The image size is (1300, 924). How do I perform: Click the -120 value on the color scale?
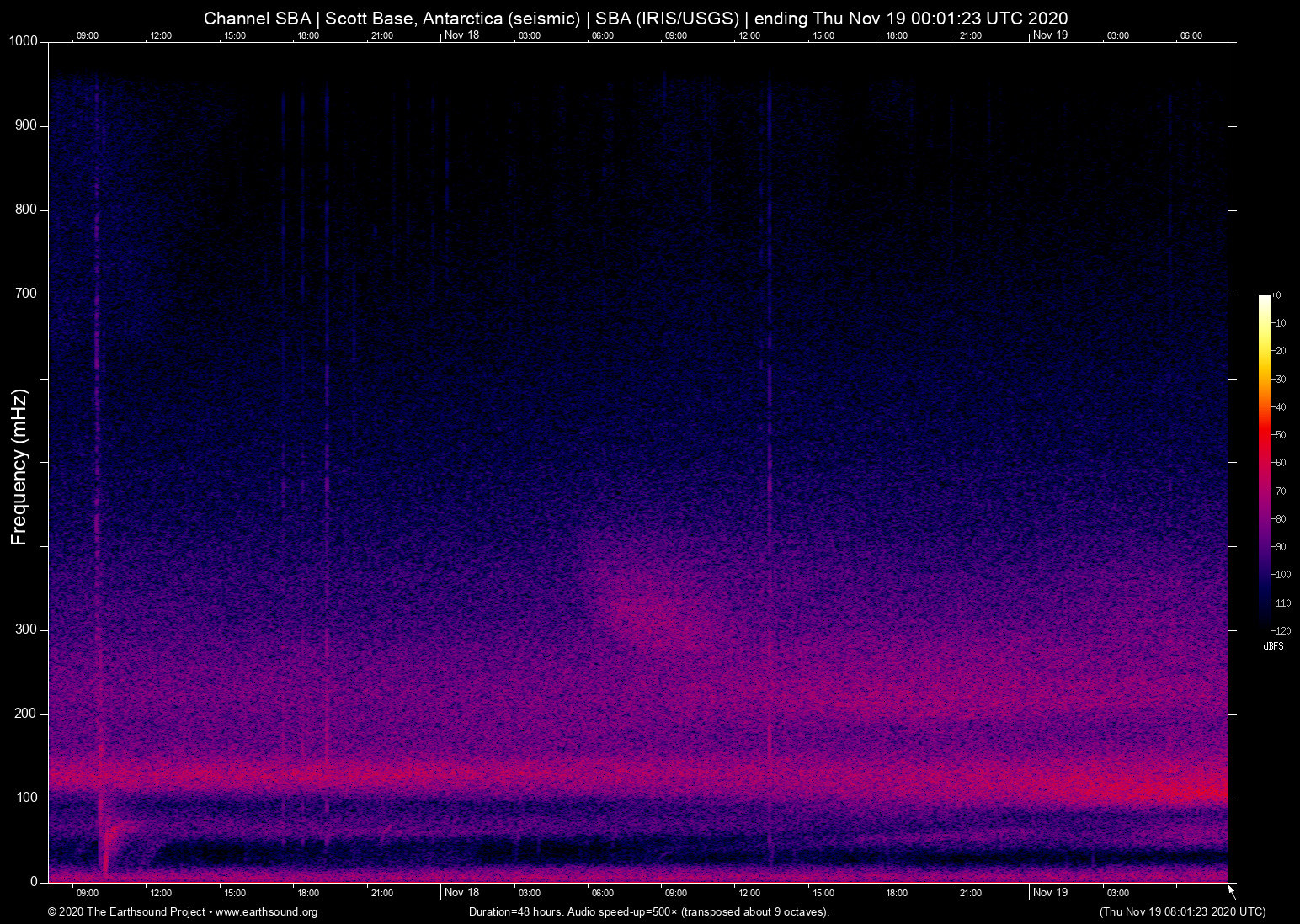(1280, 630)
